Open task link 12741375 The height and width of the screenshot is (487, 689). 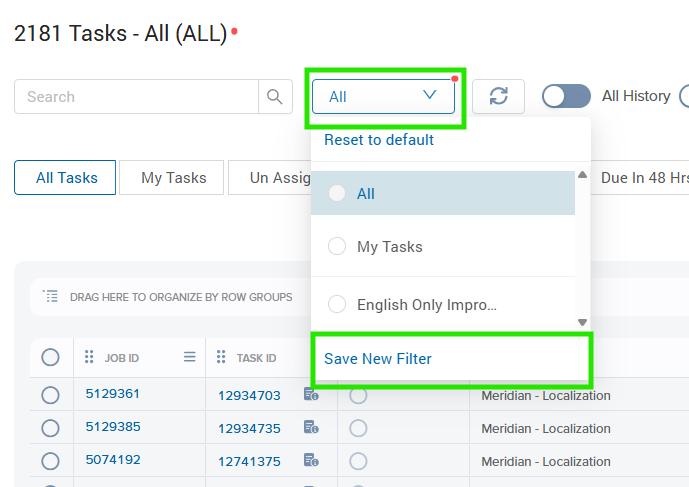click(249, 462)
